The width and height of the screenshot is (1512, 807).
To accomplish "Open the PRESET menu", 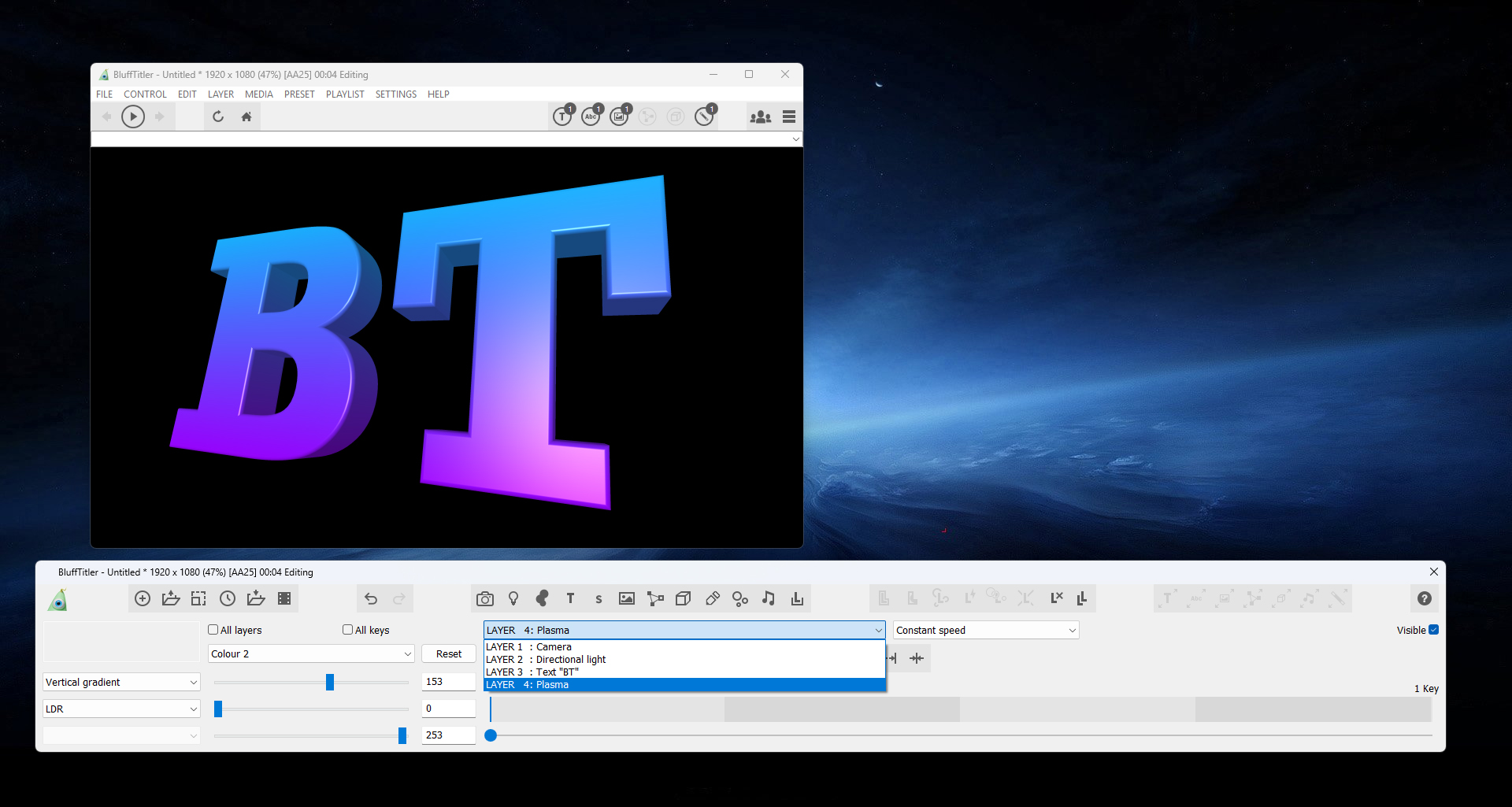I will pyautogui.click(x=299, y=94).
